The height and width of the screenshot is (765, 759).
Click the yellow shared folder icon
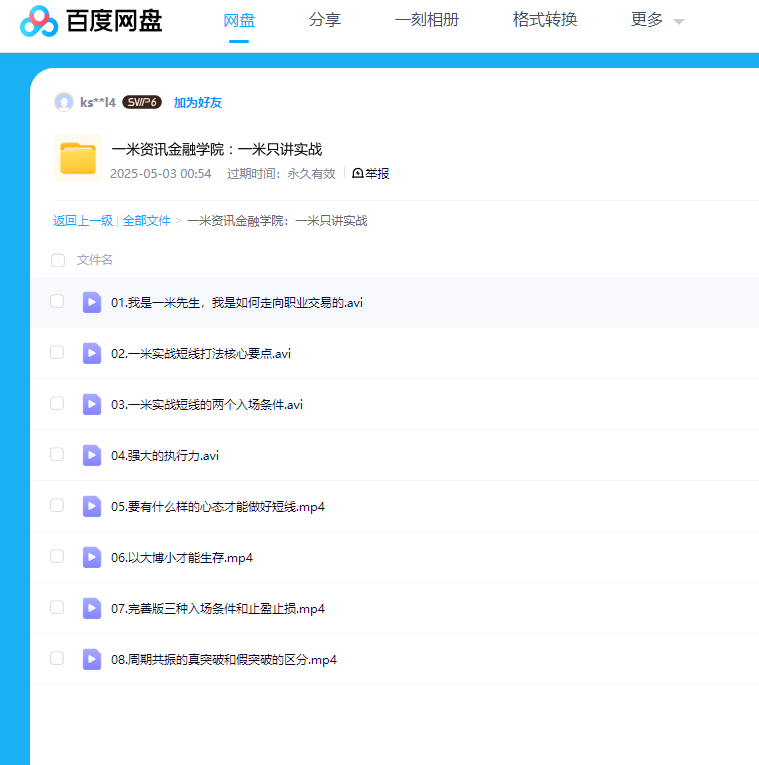click(77, 159)
